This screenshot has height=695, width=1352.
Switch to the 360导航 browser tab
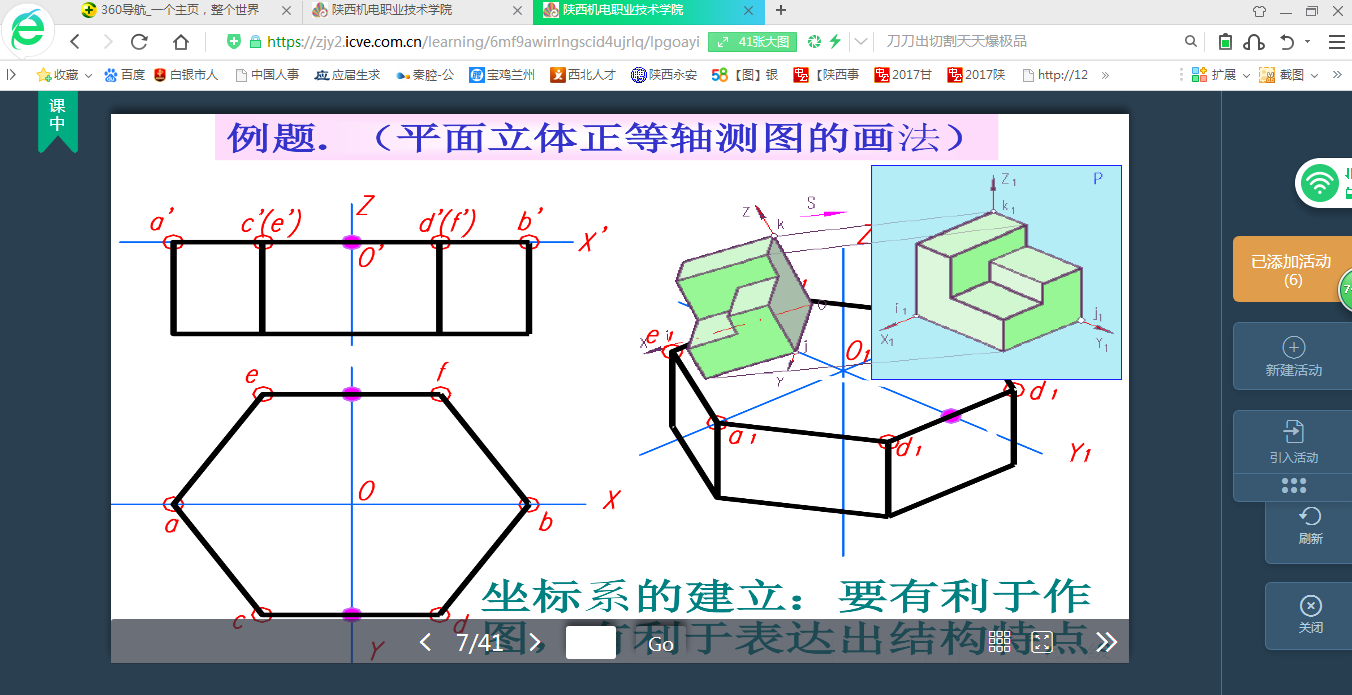pyautogui.click(x=180, y=10)
